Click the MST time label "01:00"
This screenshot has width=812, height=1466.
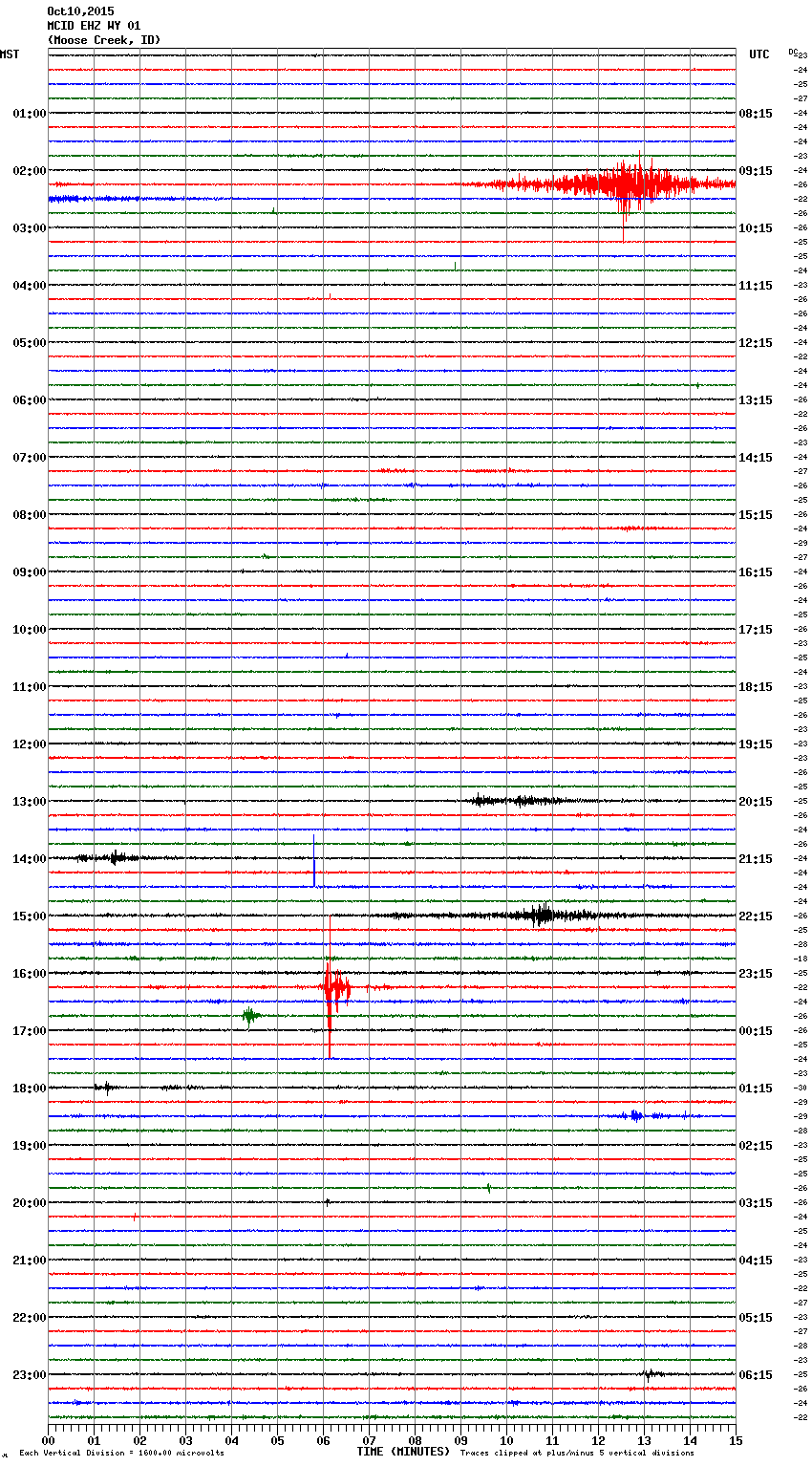(30, 113)
